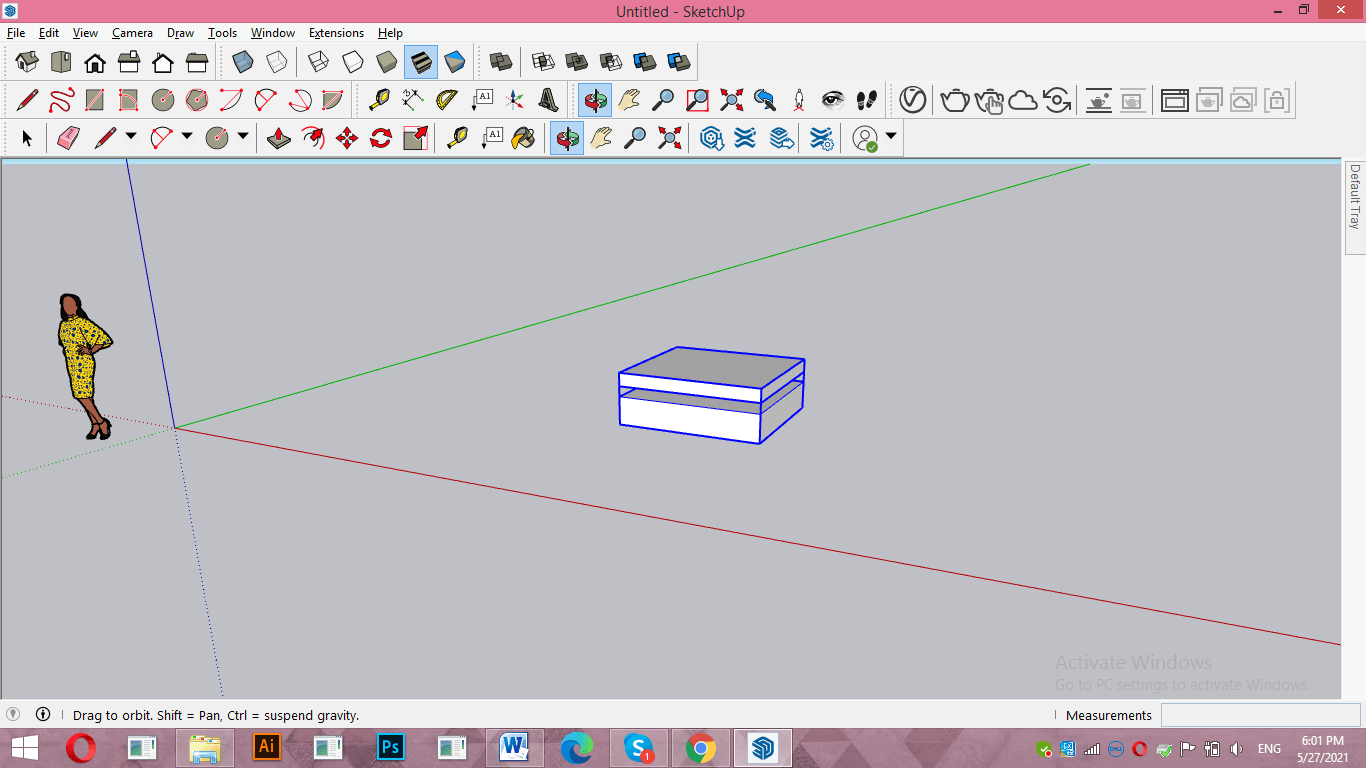Select the Eraser tool
This screenshot has width=1366, height=768.
[x=68, y=138]
